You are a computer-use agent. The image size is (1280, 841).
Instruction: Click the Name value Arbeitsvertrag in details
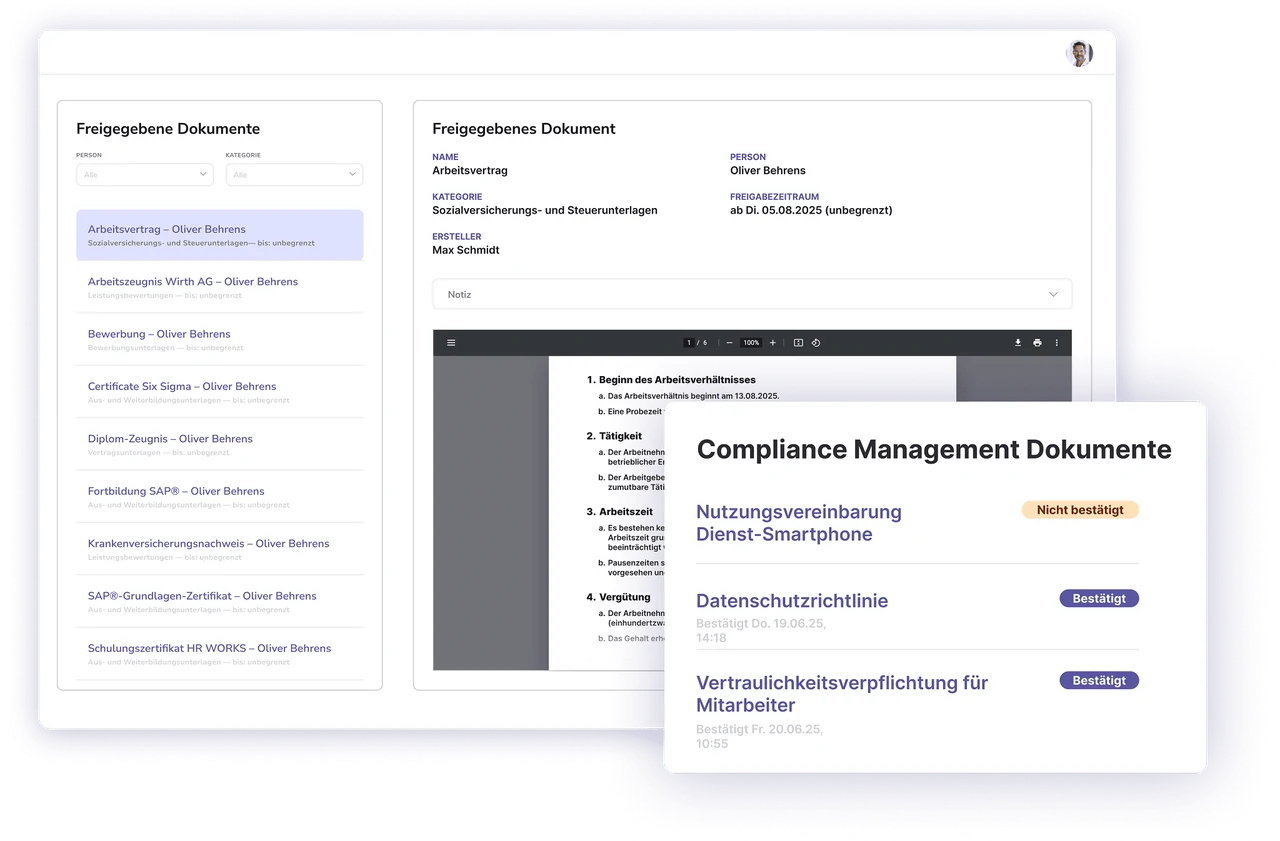click(470, 170)
